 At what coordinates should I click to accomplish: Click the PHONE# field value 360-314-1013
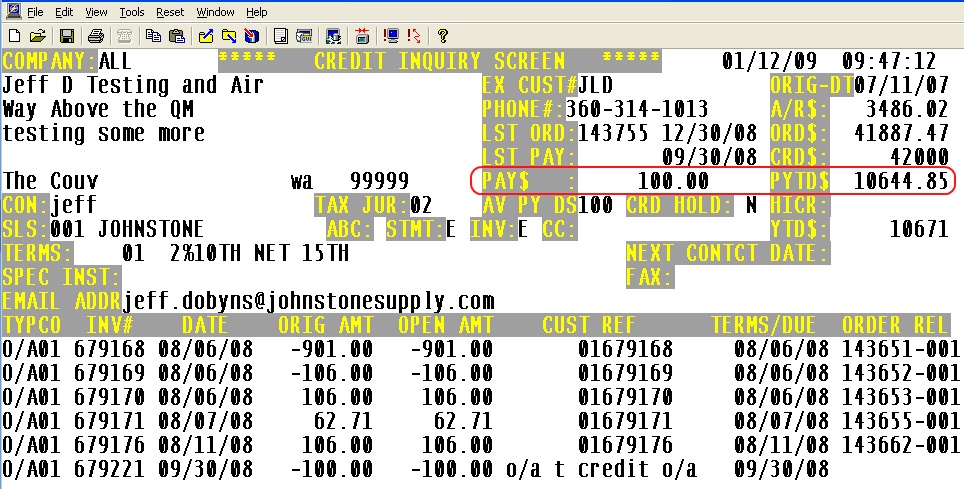click(637, 109)
